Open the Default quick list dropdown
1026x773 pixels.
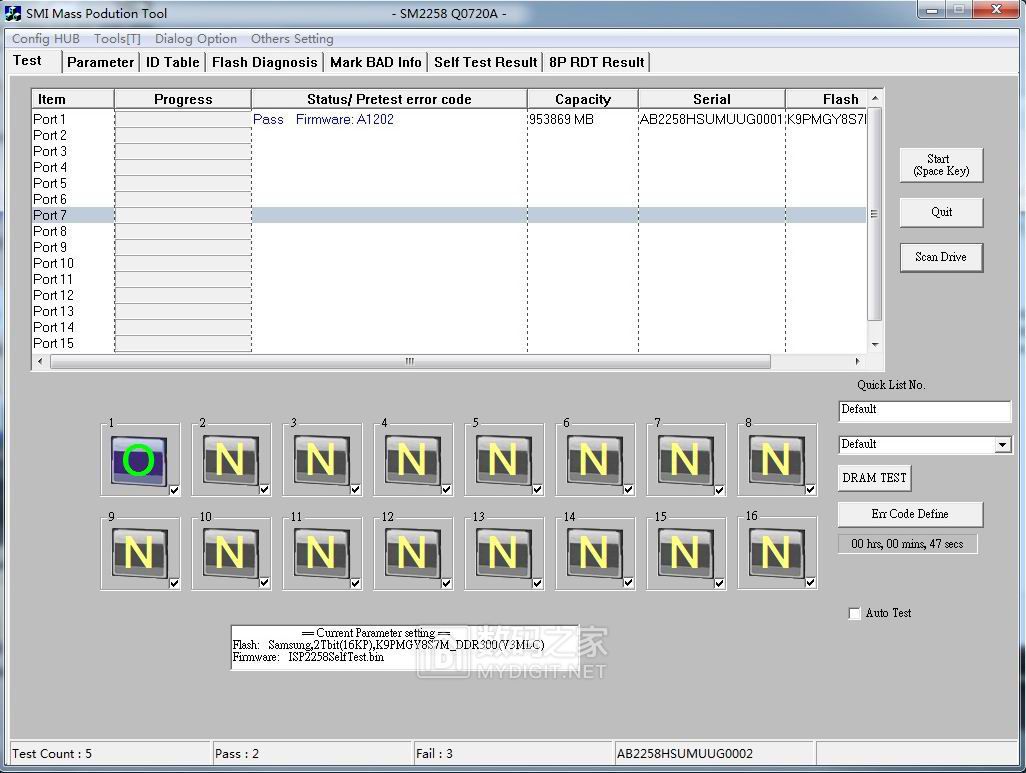pyautogui.click(x=1002, y=445)
